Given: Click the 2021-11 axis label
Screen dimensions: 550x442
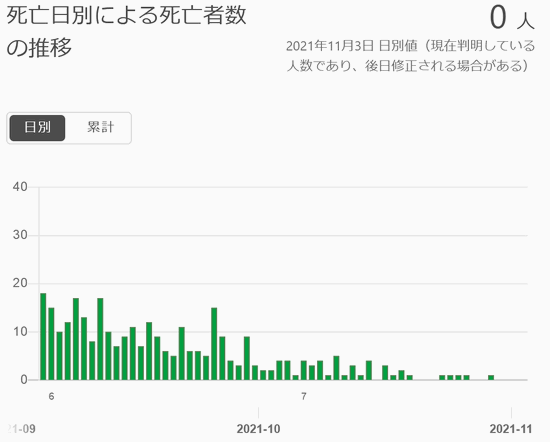Looking at the screenshot, I should [x=511, y=429].
